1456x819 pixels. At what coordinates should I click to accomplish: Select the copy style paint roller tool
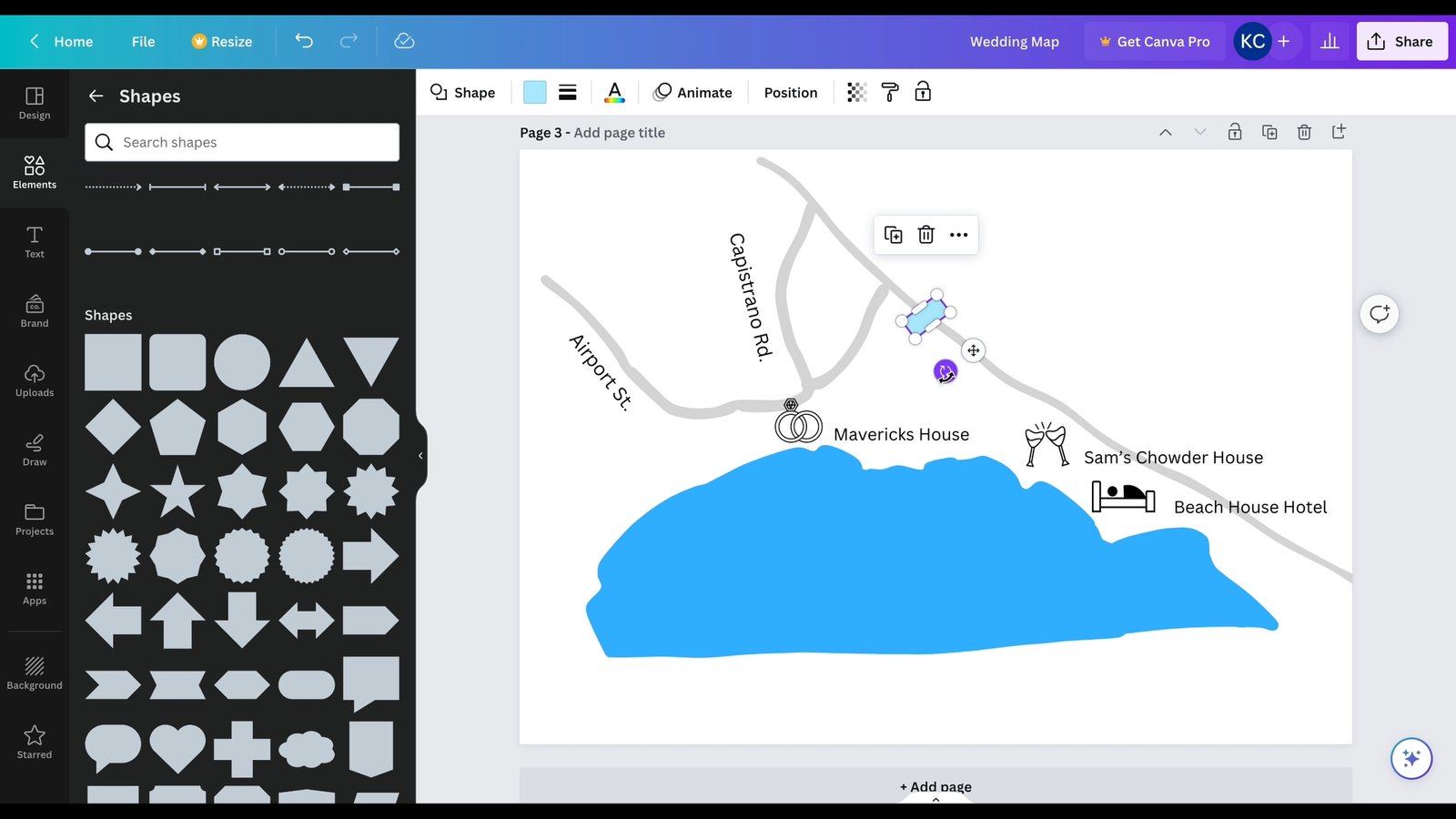(889, 92)
